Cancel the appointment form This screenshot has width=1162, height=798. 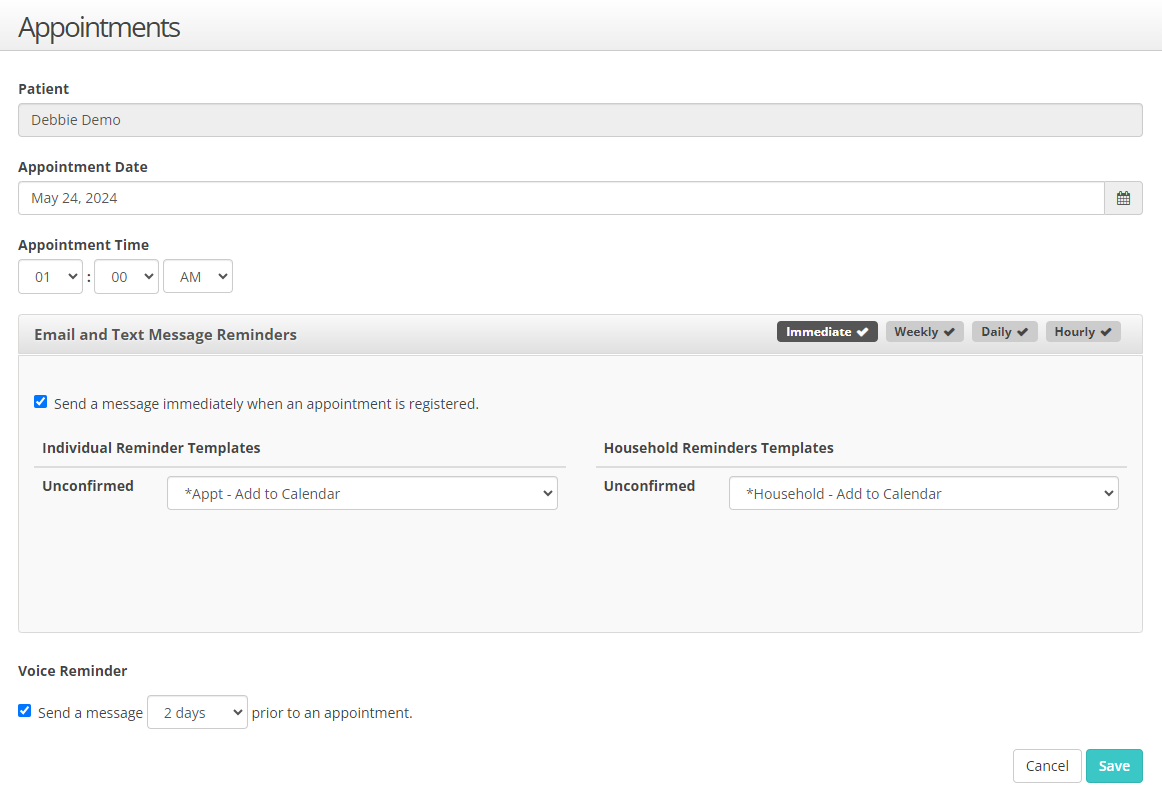pyautogui.click(x=1047, y=766)
